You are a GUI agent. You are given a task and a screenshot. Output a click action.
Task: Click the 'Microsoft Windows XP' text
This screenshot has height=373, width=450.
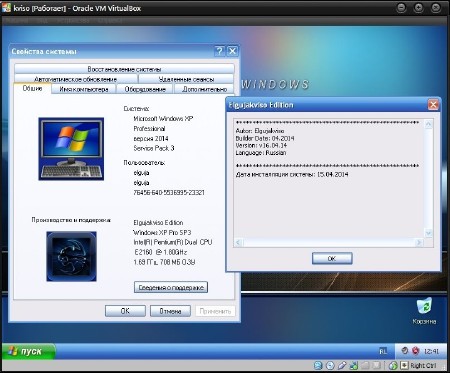pyautogui.click(x=163, y=119)
